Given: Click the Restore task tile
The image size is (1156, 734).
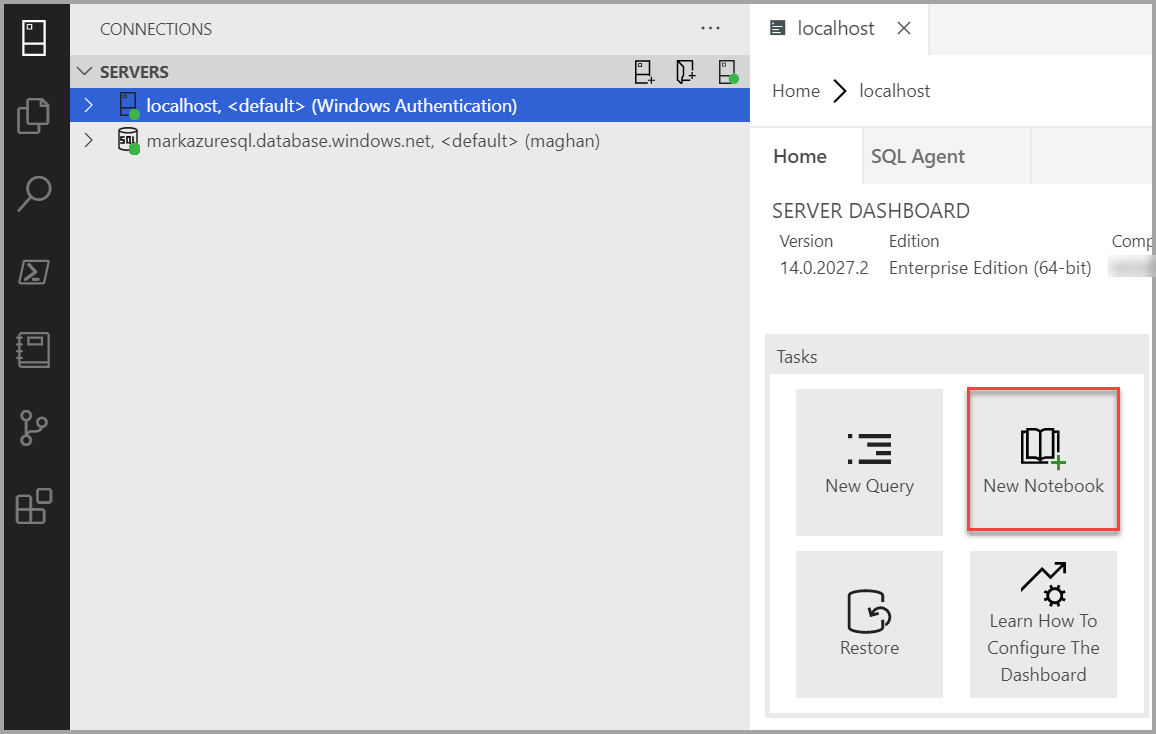Looking at the screenshot, I should [869, 624].
